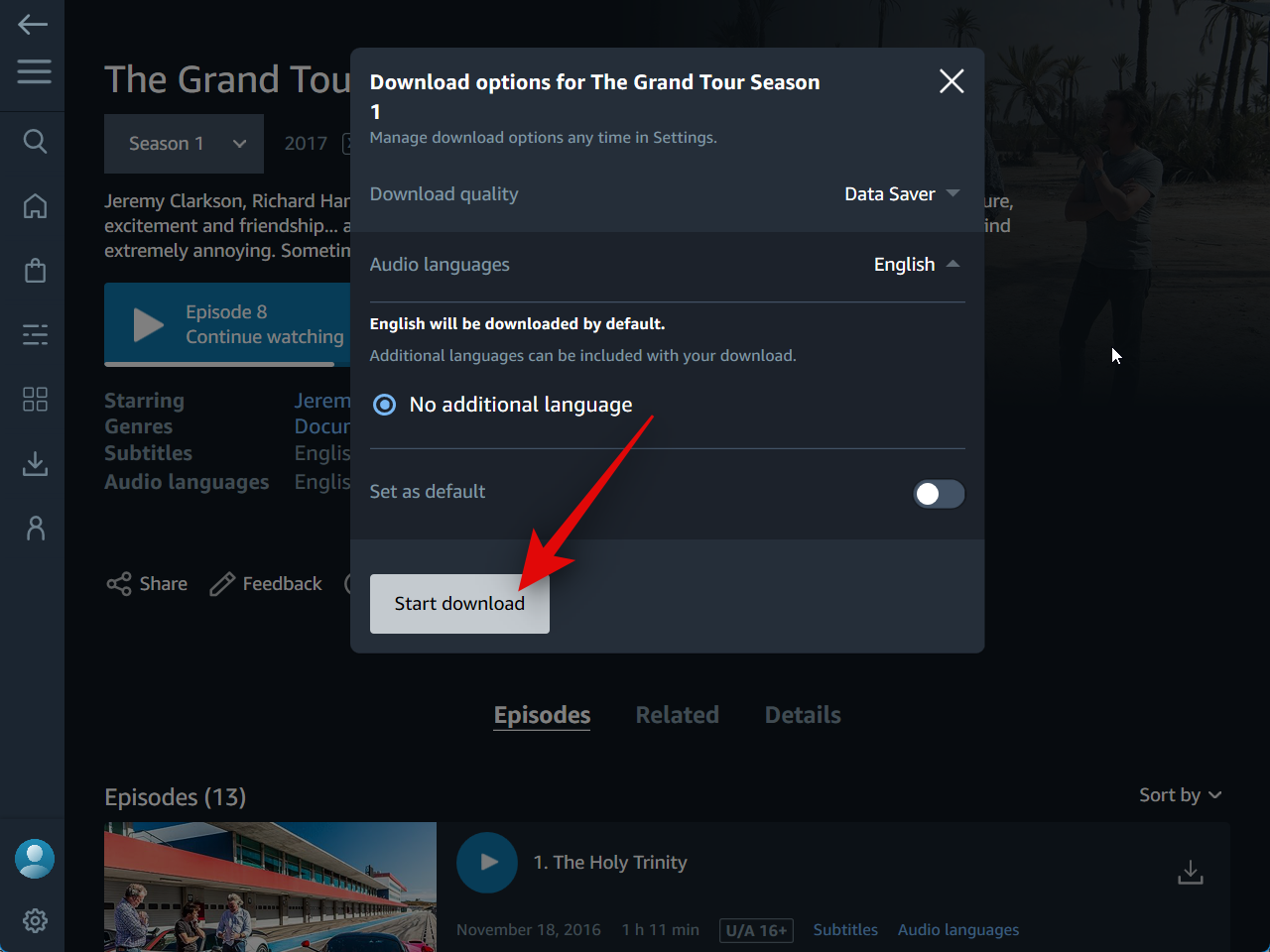The width and height of the screenshot is (1270, 952).
Task: Open the hamburger menu
Action: [34, 71]
